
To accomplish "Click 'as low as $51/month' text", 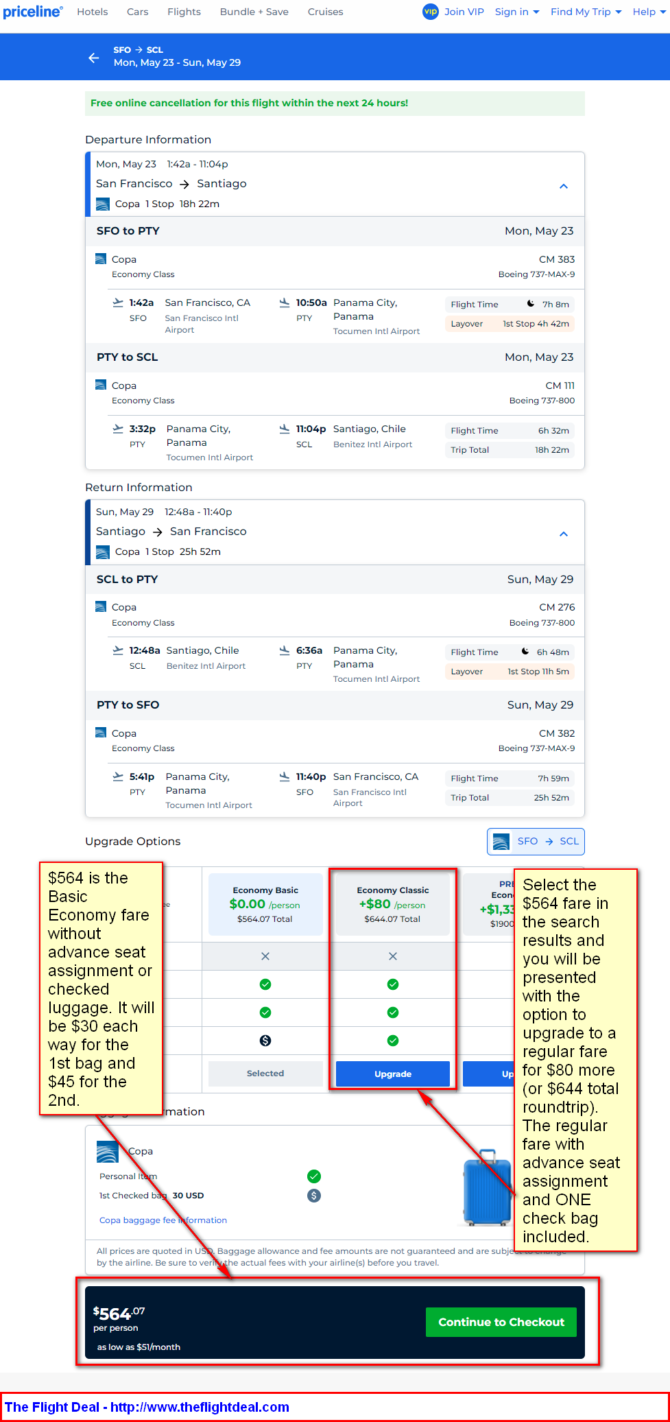I will tap(139, 1348).
